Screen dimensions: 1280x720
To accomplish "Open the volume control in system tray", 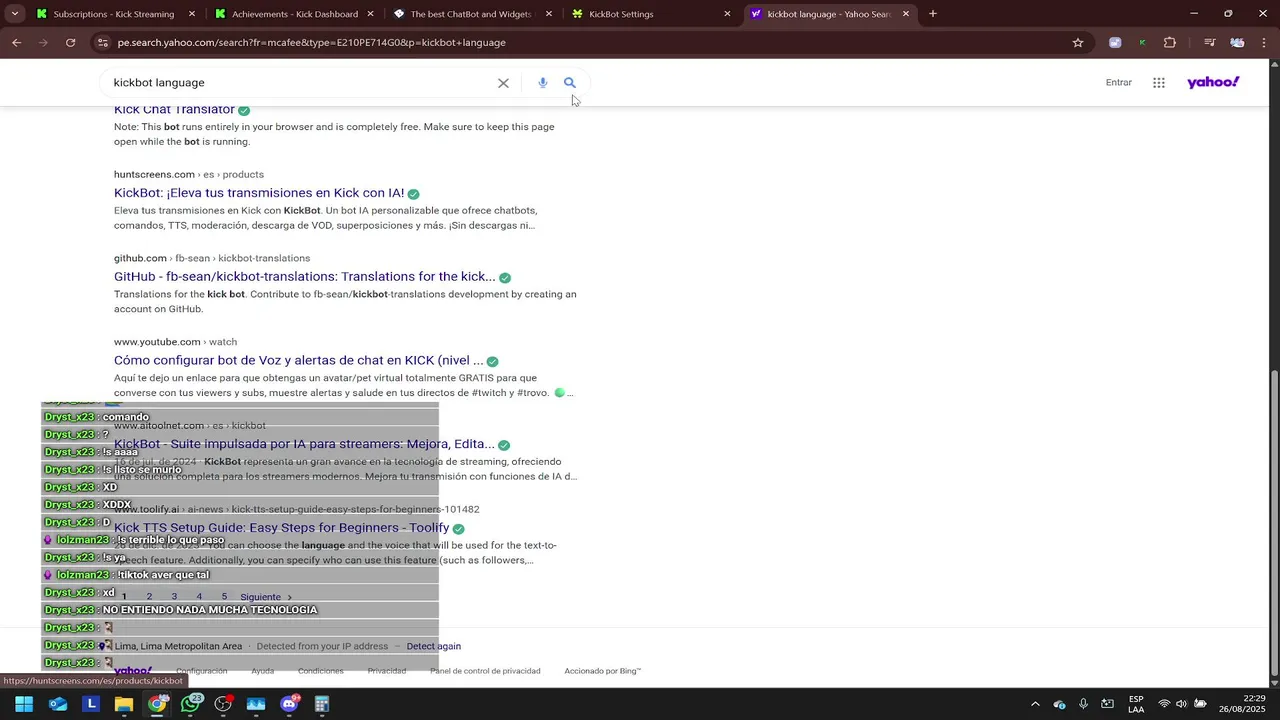I will (1181, 704).
